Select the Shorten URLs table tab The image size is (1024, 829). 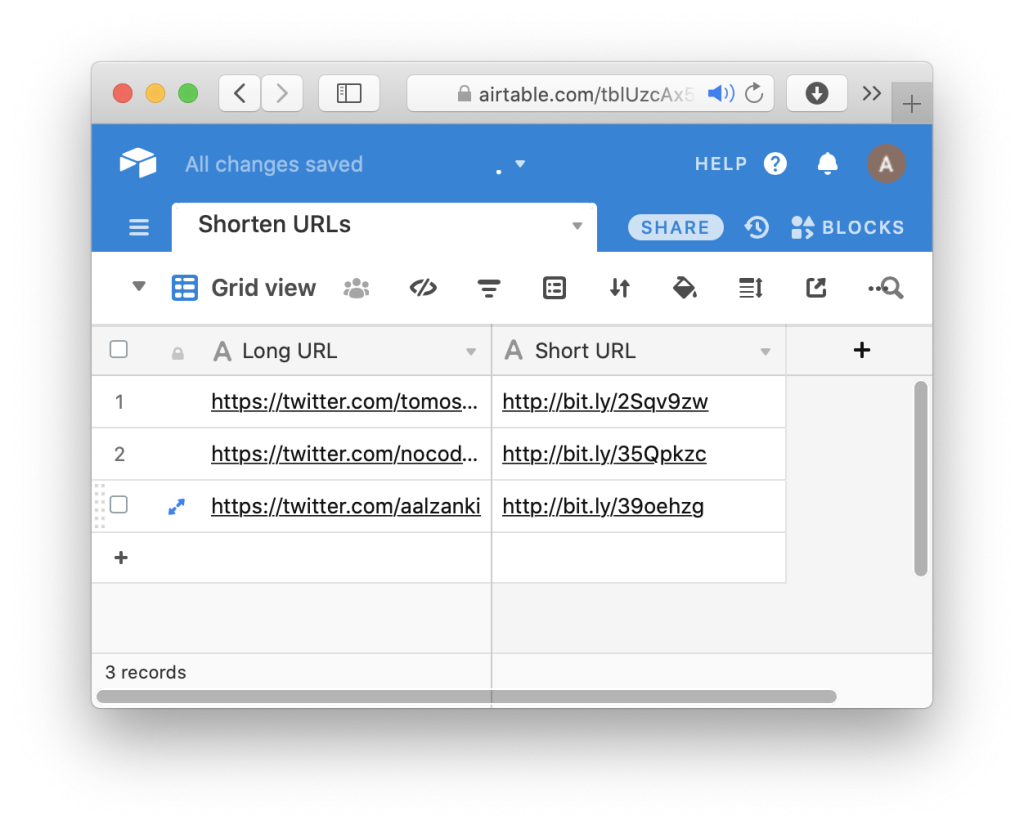[x=274, y=225]
